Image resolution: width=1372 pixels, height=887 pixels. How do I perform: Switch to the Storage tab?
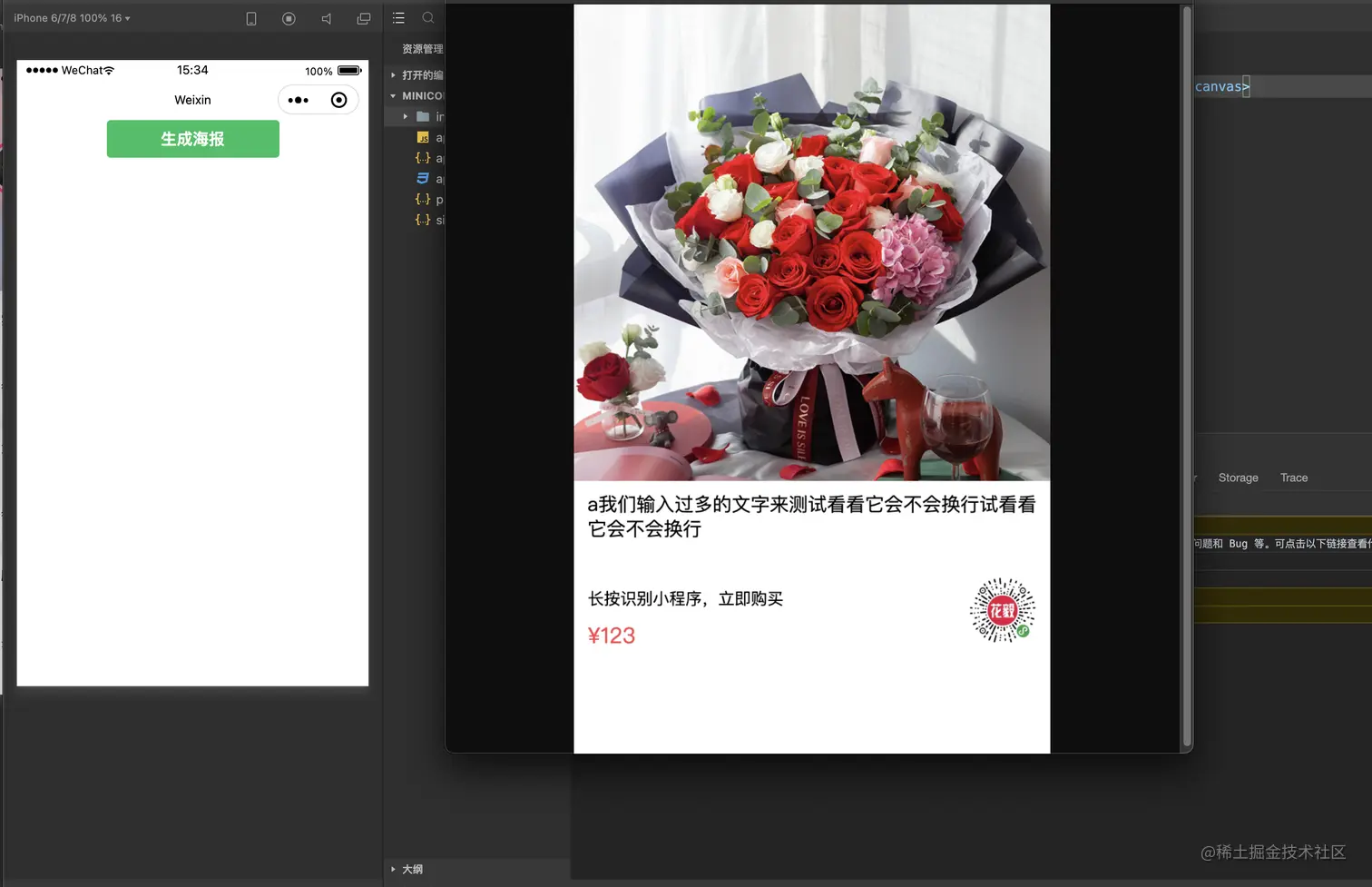pos(1238,478)
